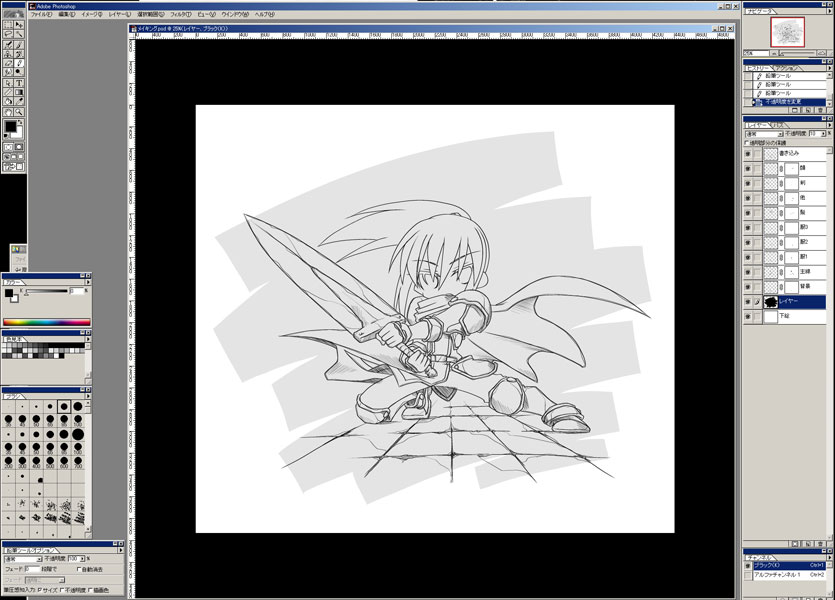Select the Zoom magnifier tool
Screen dimensions: 835x600
(x=19, y=112)
